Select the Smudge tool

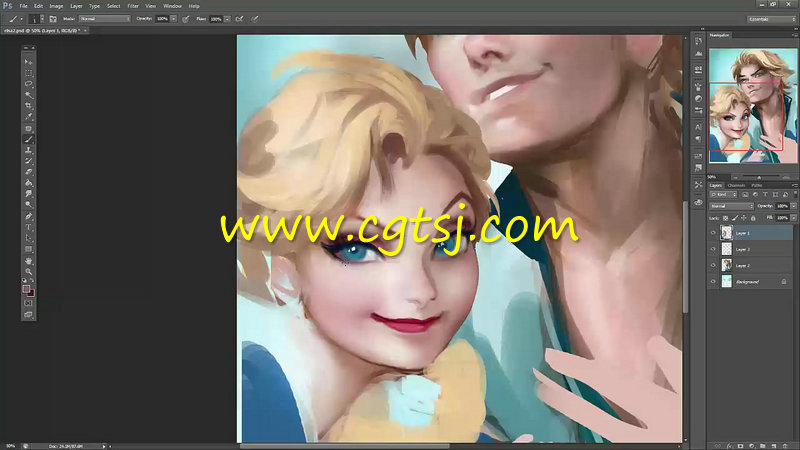(29, 194)
